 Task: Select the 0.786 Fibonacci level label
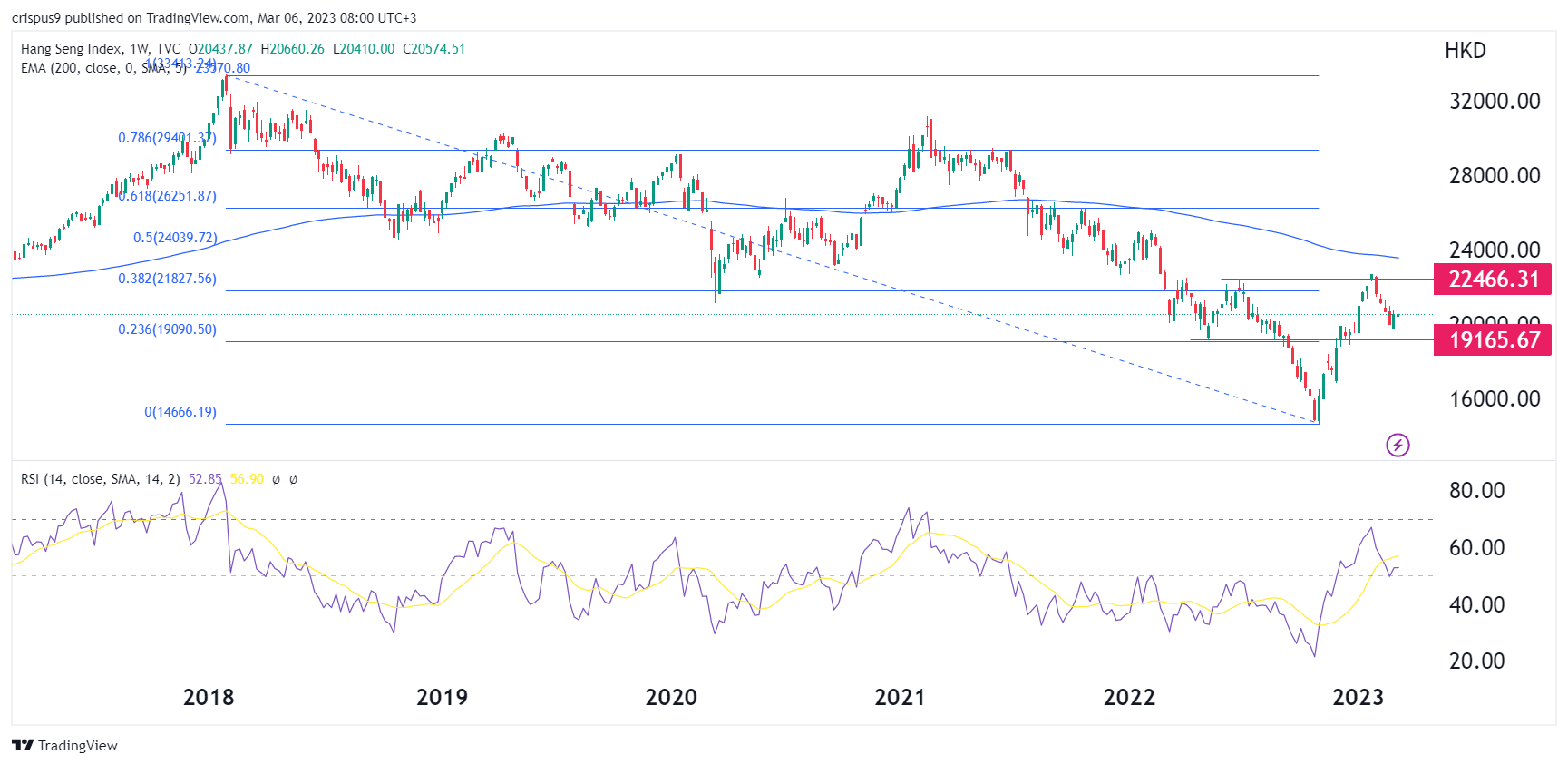[x=167, y=138]
